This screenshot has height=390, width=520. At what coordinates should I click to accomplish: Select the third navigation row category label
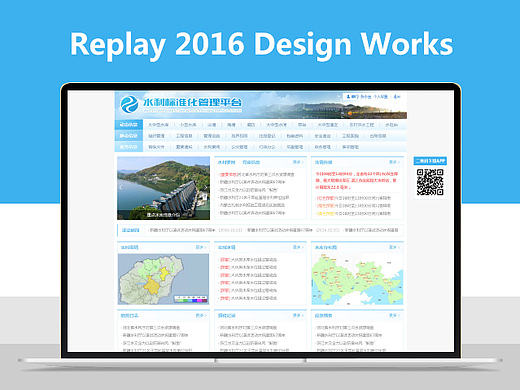129,147
